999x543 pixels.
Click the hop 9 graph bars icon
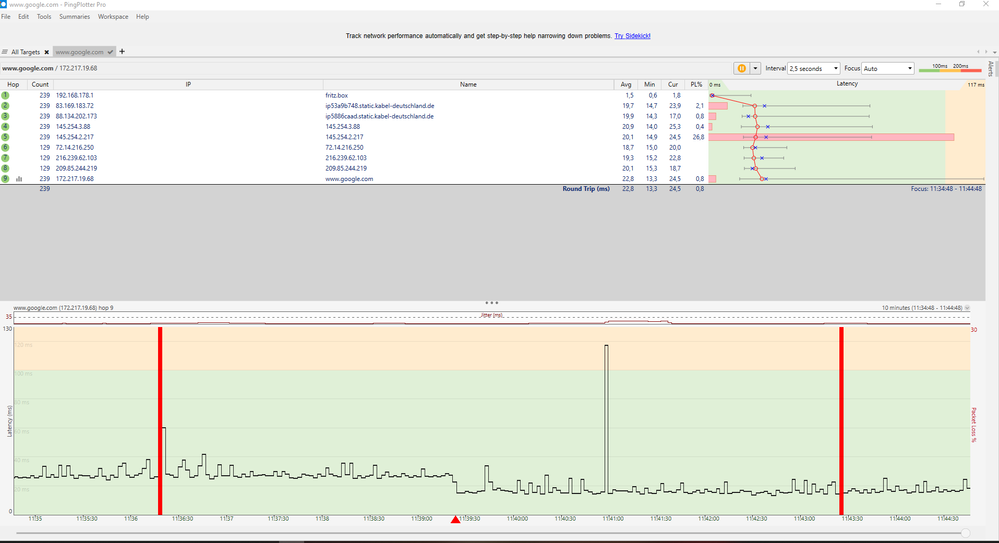pos(19,179)
